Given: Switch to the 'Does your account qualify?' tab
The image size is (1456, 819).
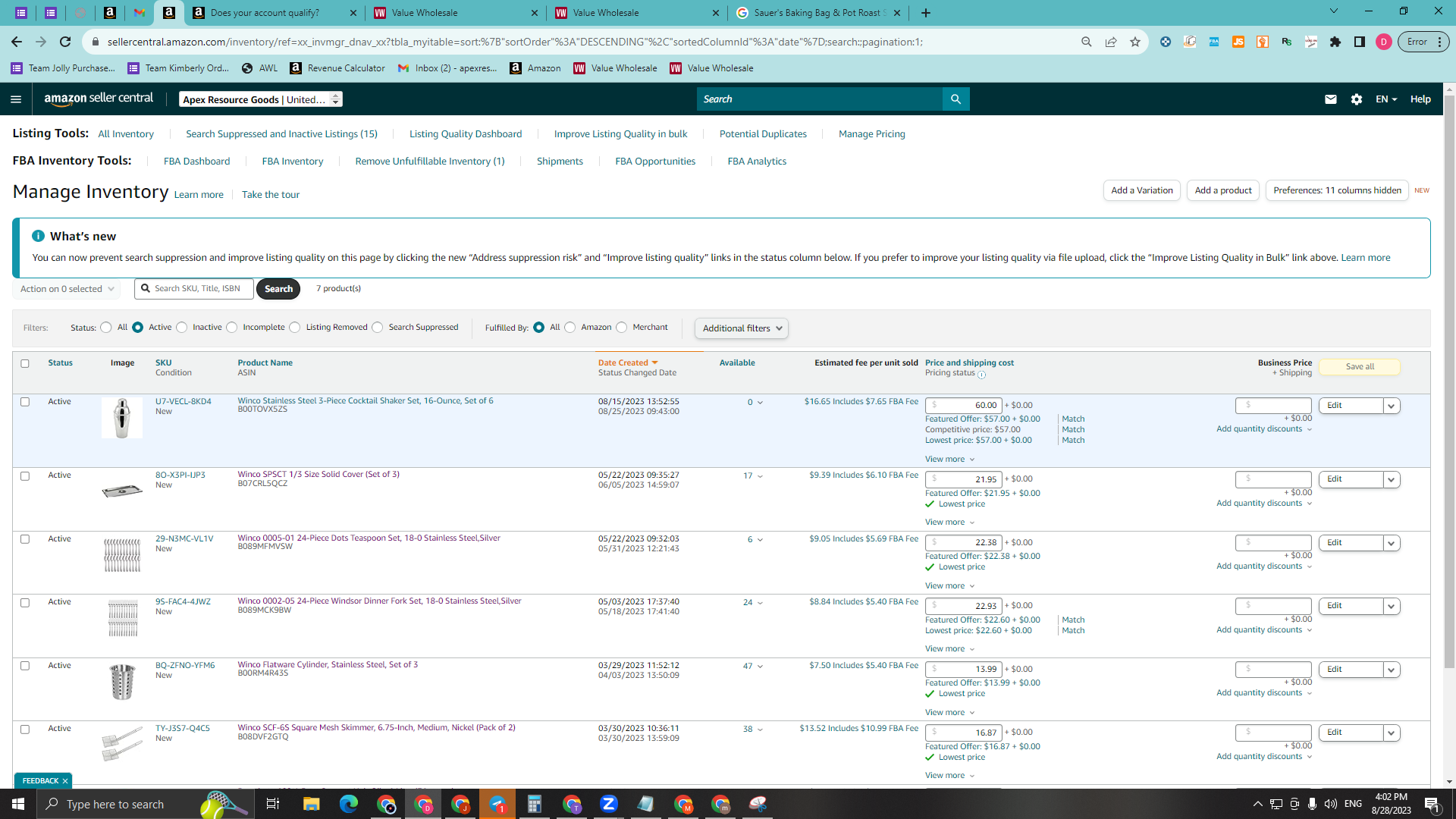Looking at the screenshot, I should [x=274, y=13].
